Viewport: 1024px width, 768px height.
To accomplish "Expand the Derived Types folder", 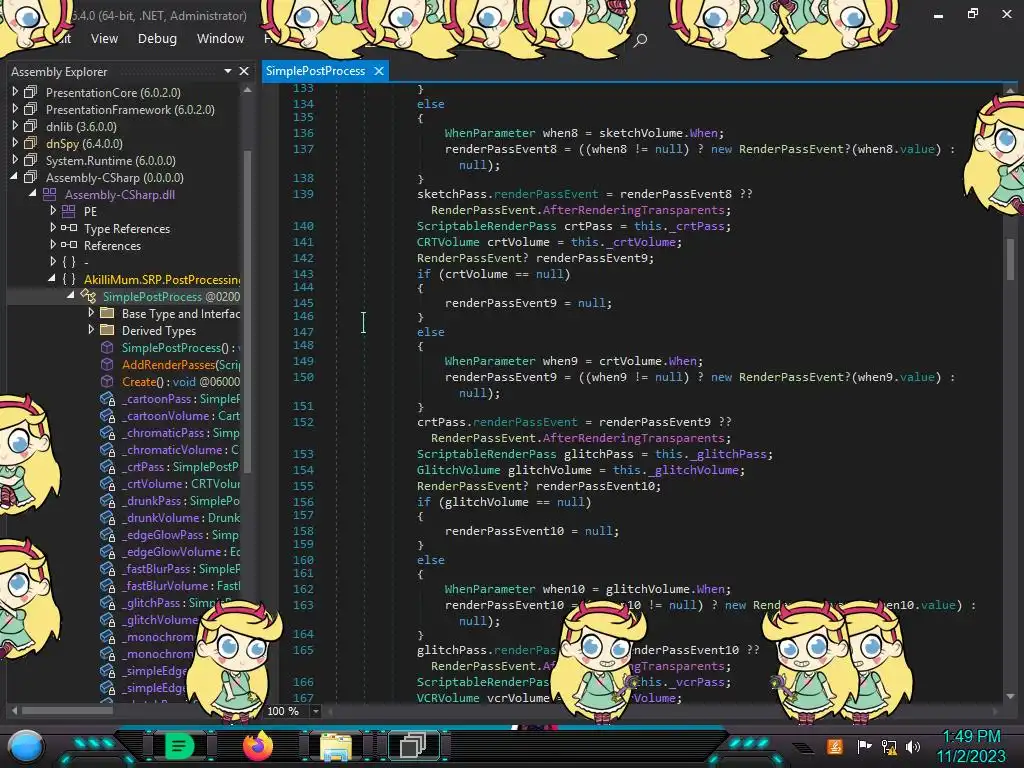I will (x=91, y=330).
